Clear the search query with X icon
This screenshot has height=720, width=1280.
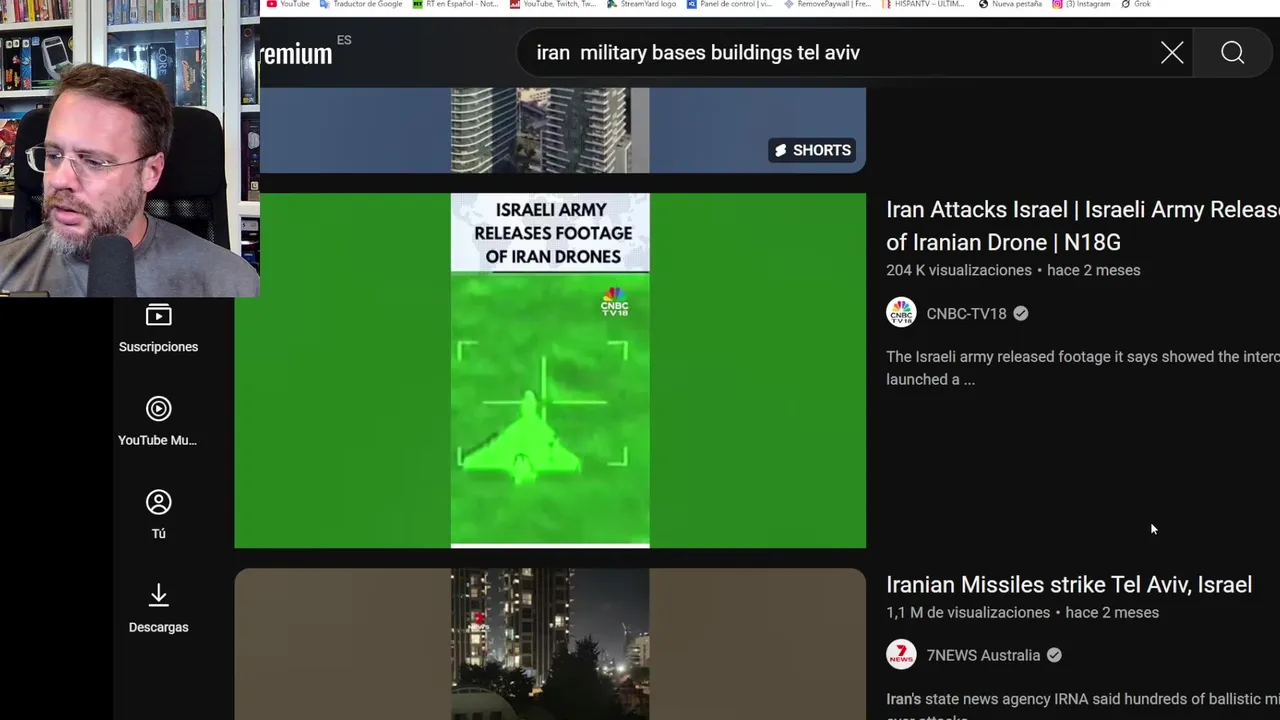click(1172, 53)
